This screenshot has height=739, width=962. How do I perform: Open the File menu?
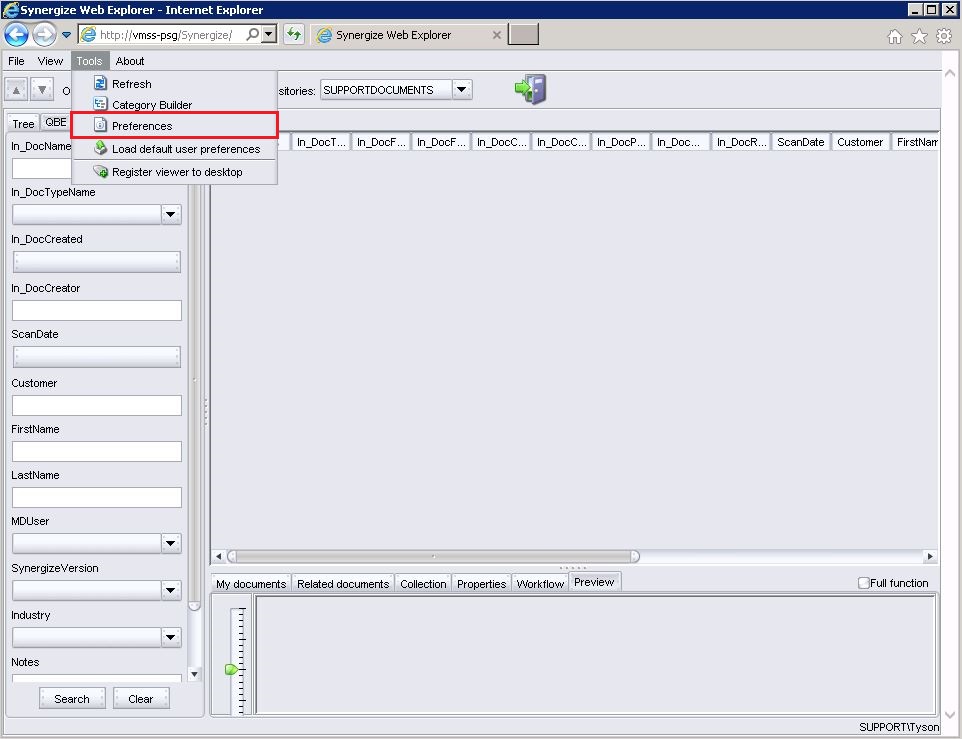pos(16,61)
